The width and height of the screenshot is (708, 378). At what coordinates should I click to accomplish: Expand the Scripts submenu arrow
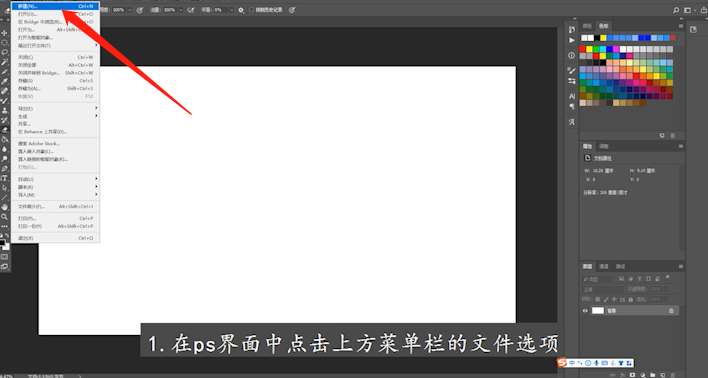[x=96, y=187]
